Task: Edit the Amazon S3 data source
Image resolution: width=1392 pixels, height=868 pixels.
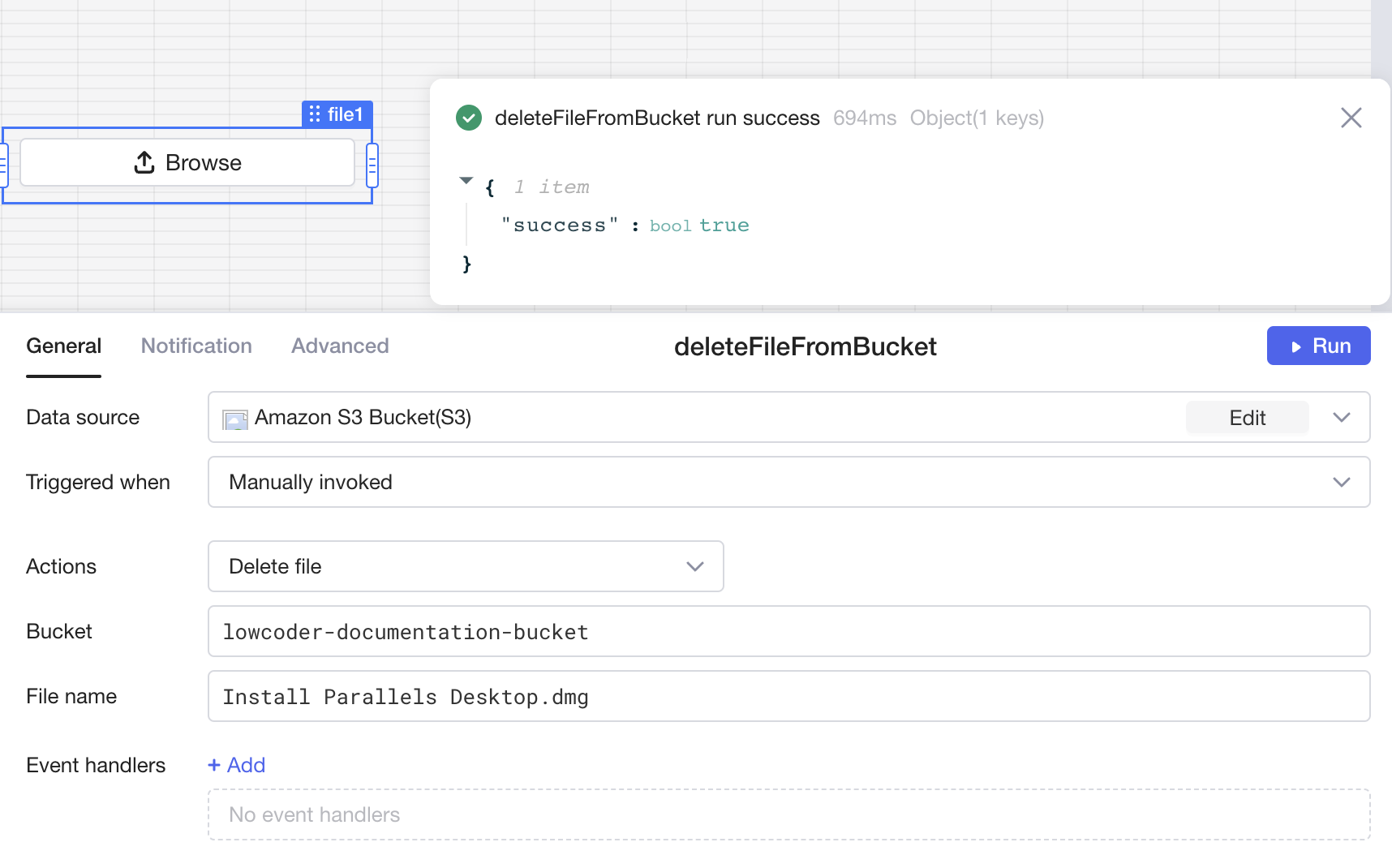Action: click(1246, 418)
